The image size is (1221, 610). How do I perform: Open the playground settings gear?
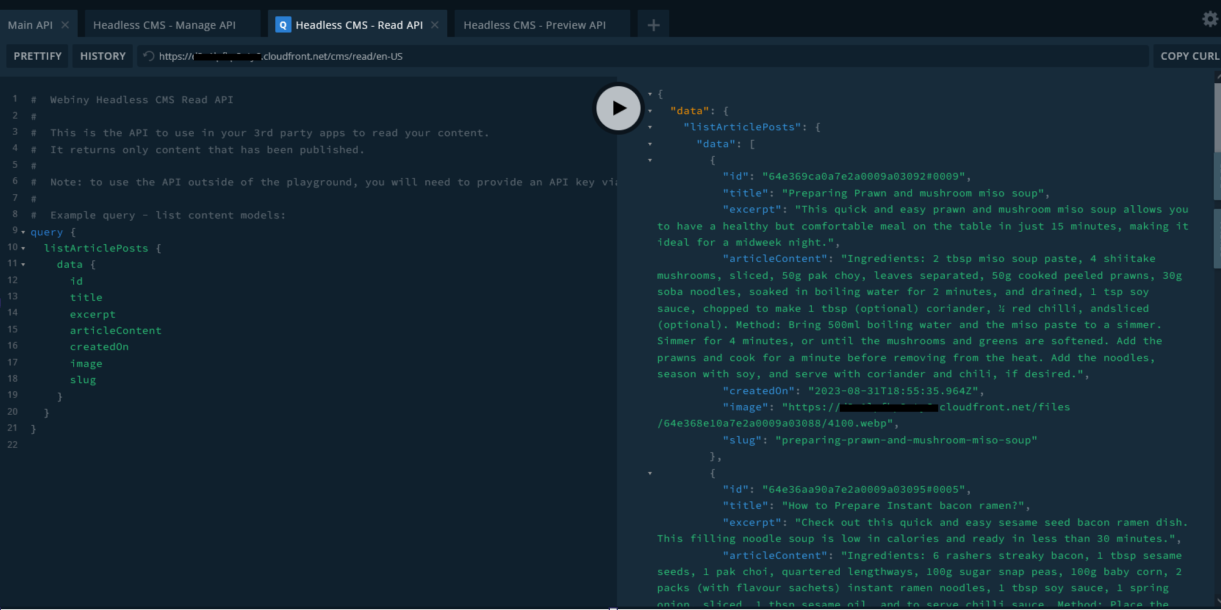point(1209,17)
